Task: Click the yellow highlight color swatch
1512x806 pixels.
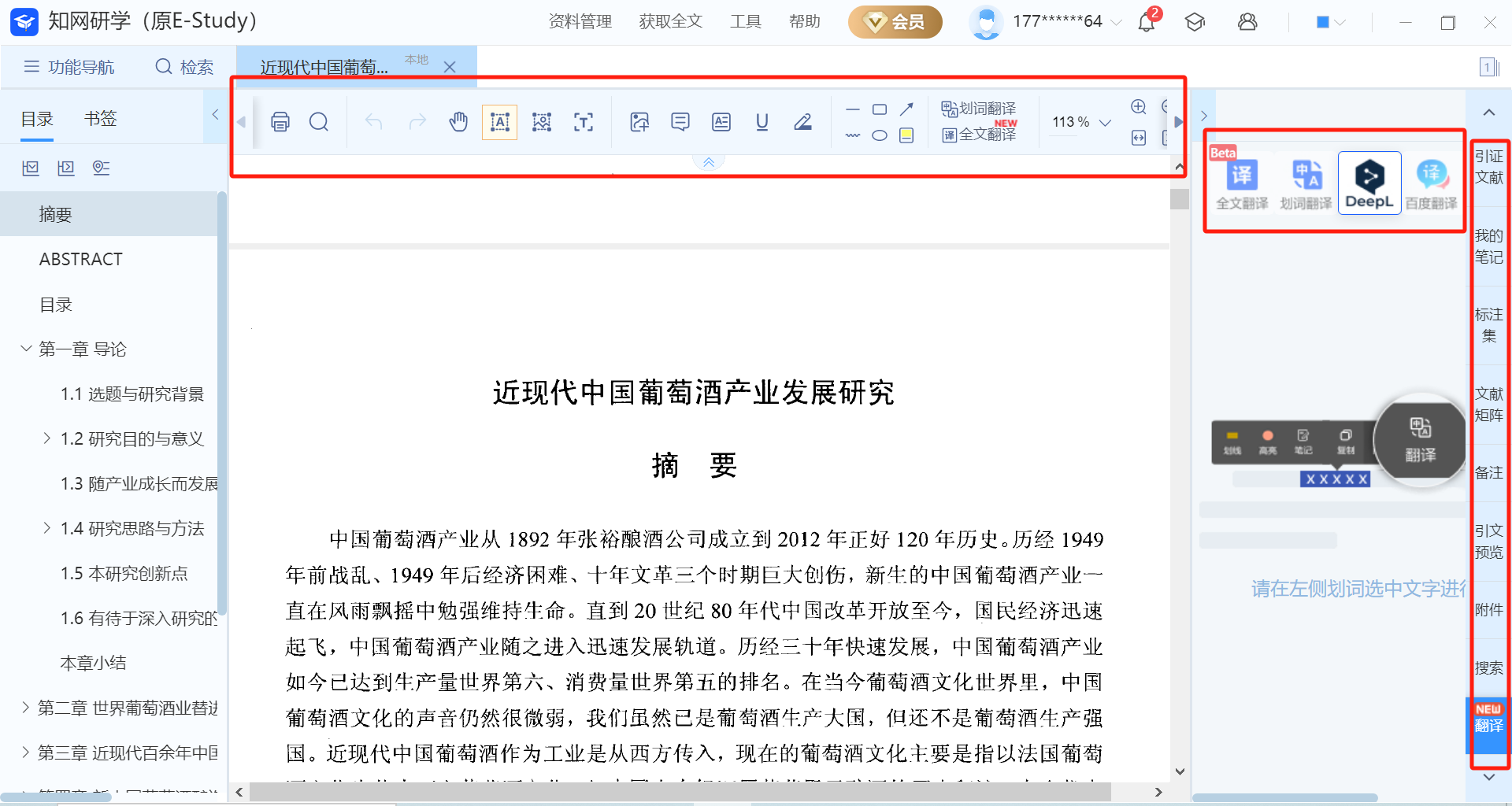Action: [906, 135]
